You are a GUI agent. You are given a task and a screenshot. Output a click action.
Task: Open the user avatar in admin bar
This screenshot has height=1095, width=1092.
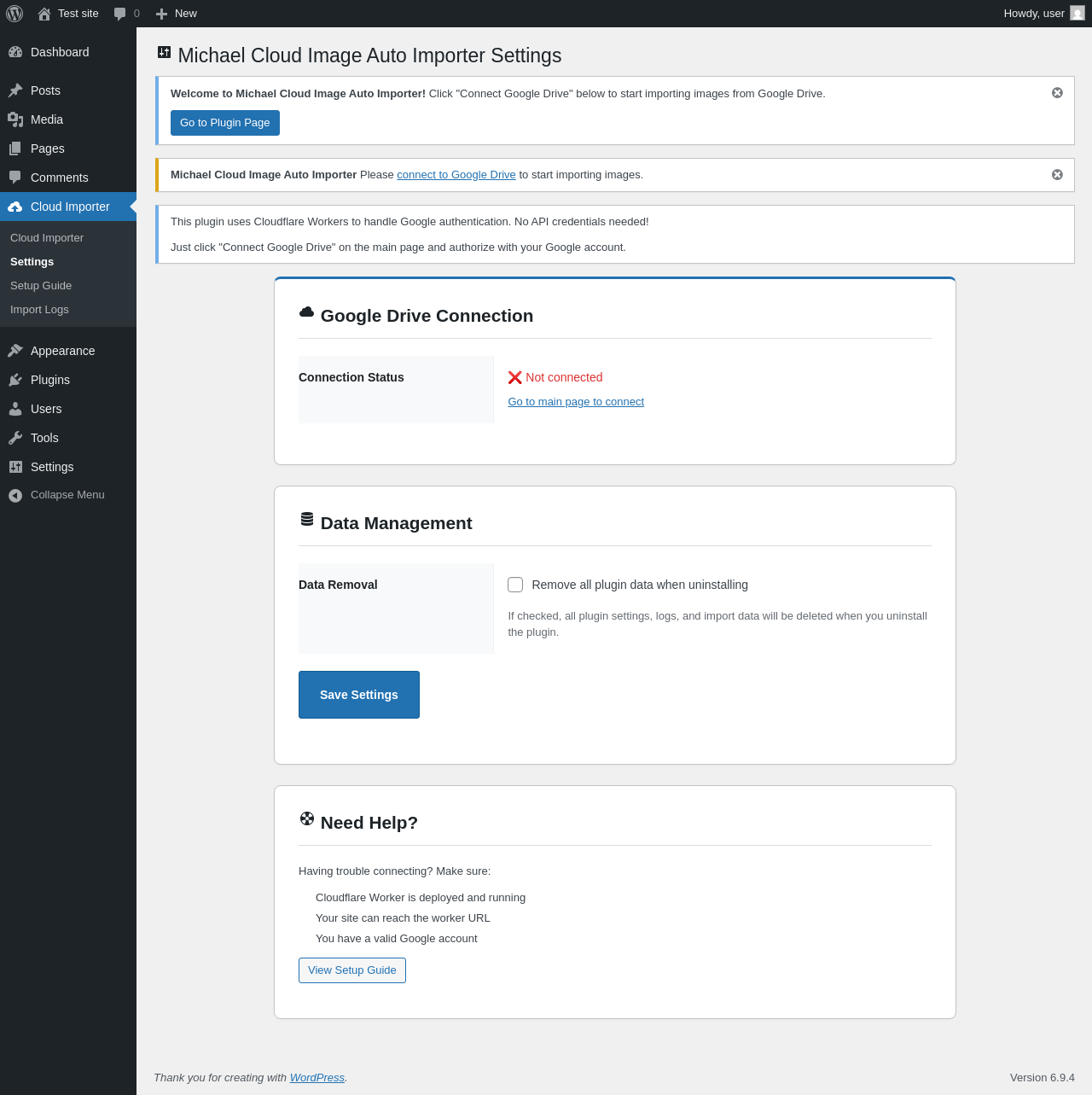1077,14
